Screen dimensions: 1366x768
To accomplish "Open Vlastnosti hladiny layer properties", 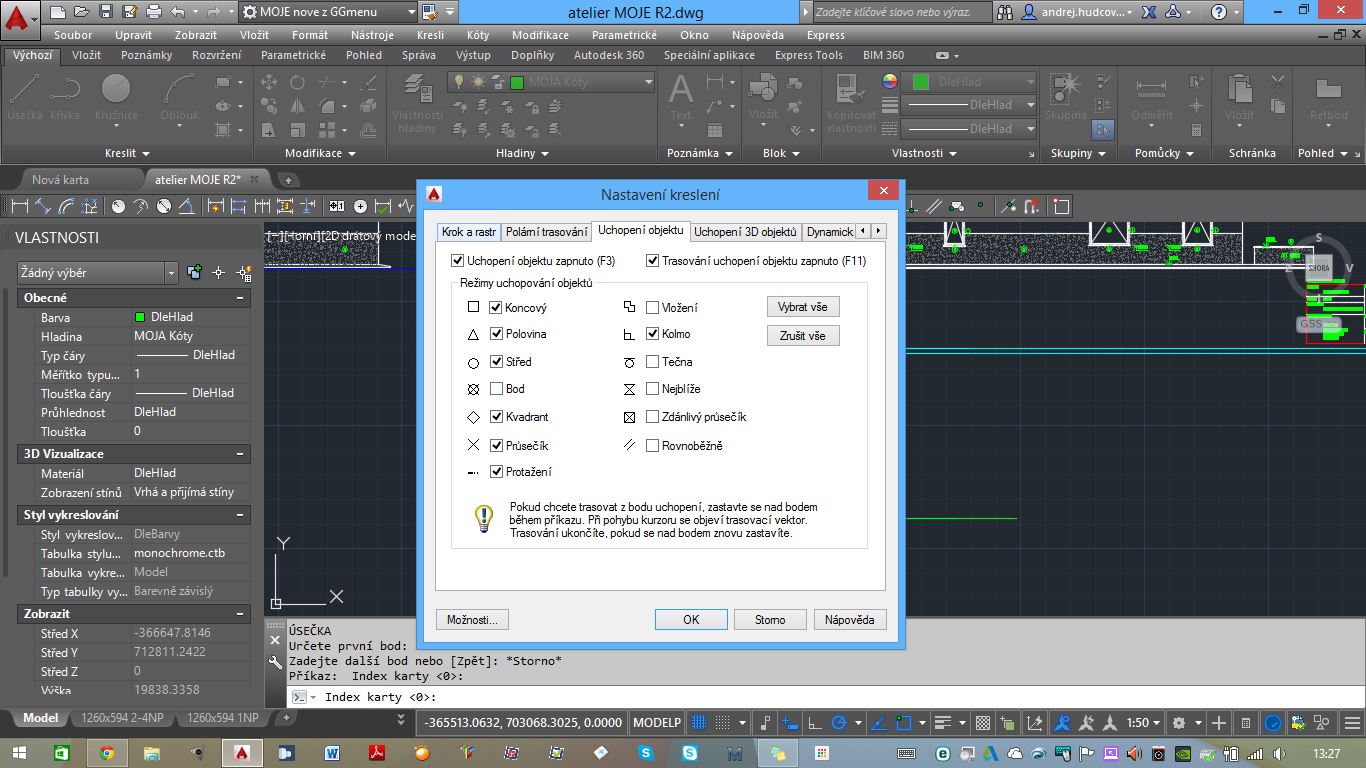I will click(417, 103).
